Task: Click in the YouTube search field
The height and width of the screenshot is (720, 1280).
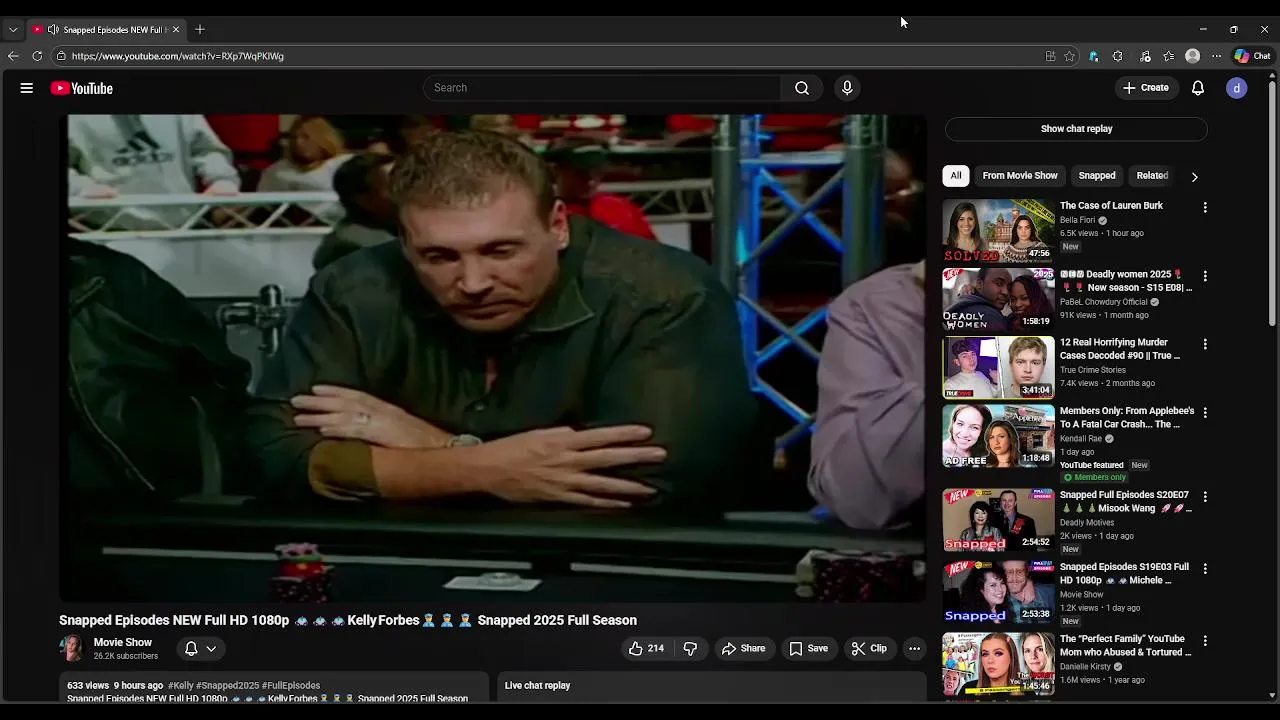Action: [603, 88]
